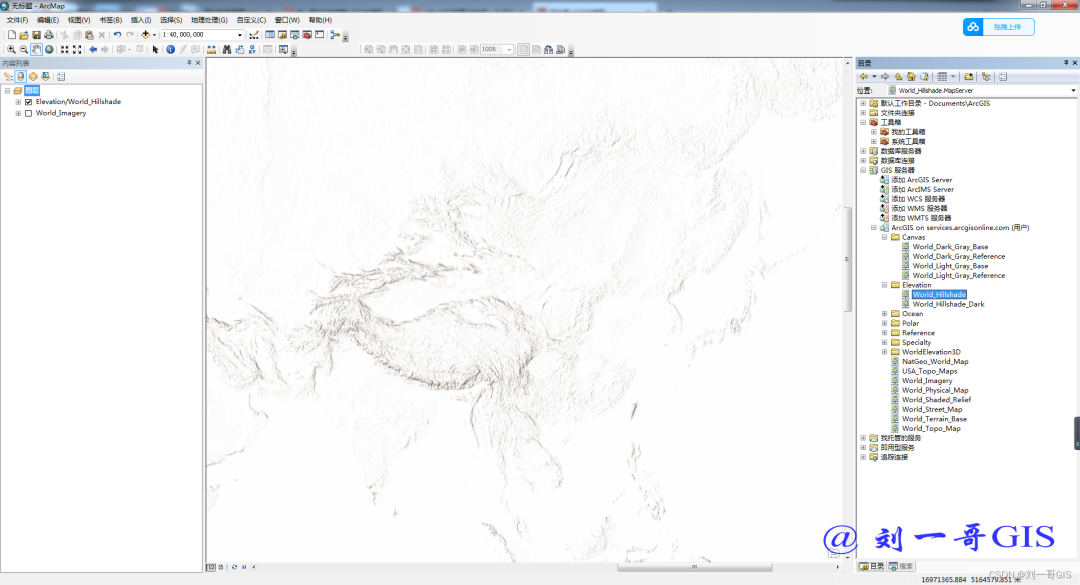The height and width of the screenshot is (585, 1080).
Task: Connect to folder in Catalog
Action: click(x=968, y=76)
